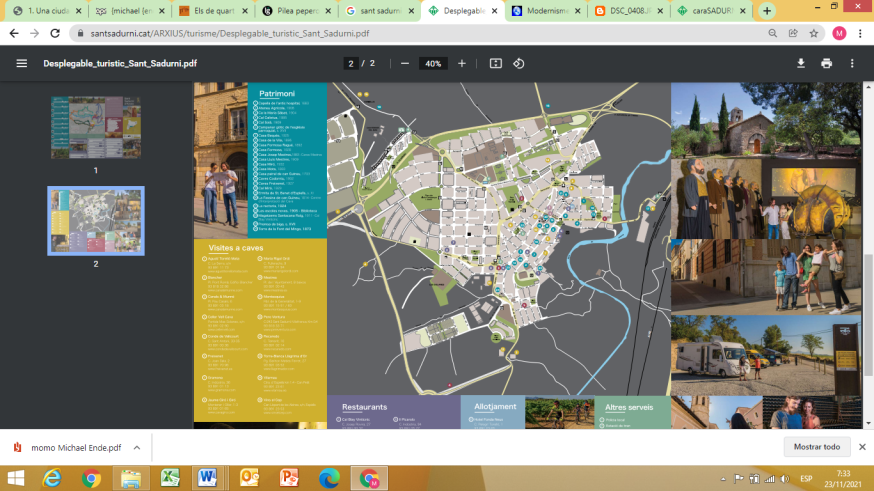Select the page 1 thumbnail
This screenshot has height=491, width=874.
pyautogui.click(x=96, y=127)
